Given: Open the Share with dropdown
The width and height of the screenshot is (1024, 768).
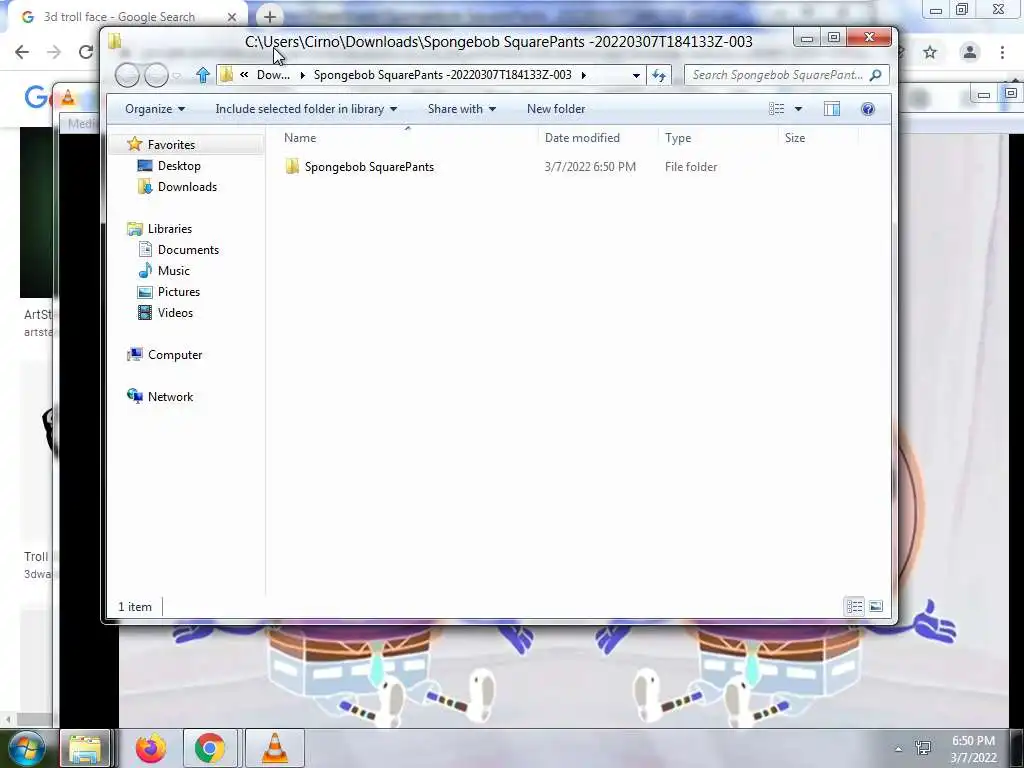Looking at the screenshot, I should tap(462, 109).
